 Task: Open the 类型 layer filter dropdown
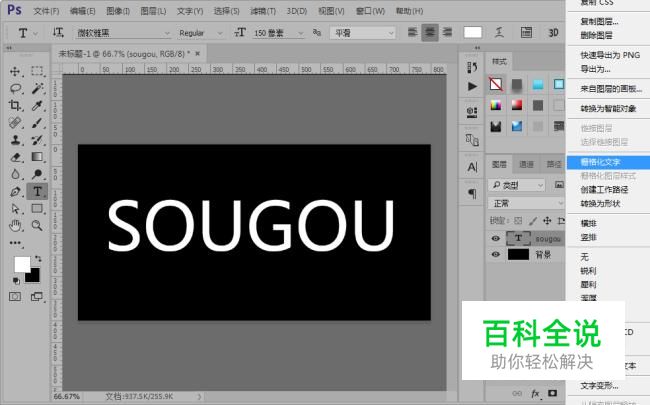tap(517, 185)
